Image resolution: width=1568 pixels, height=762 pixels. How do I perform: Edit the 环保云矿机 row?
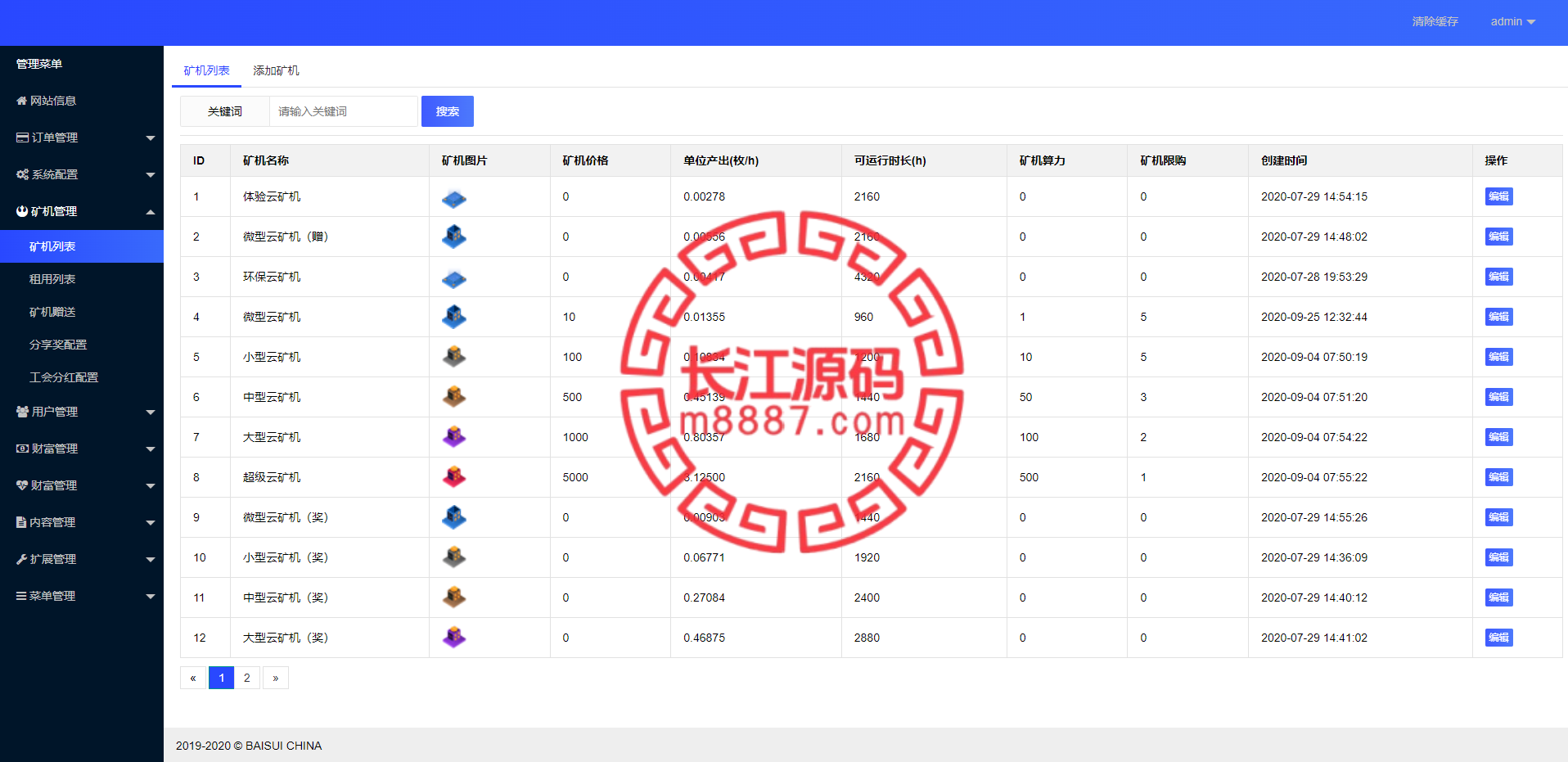click(1498, 277)
